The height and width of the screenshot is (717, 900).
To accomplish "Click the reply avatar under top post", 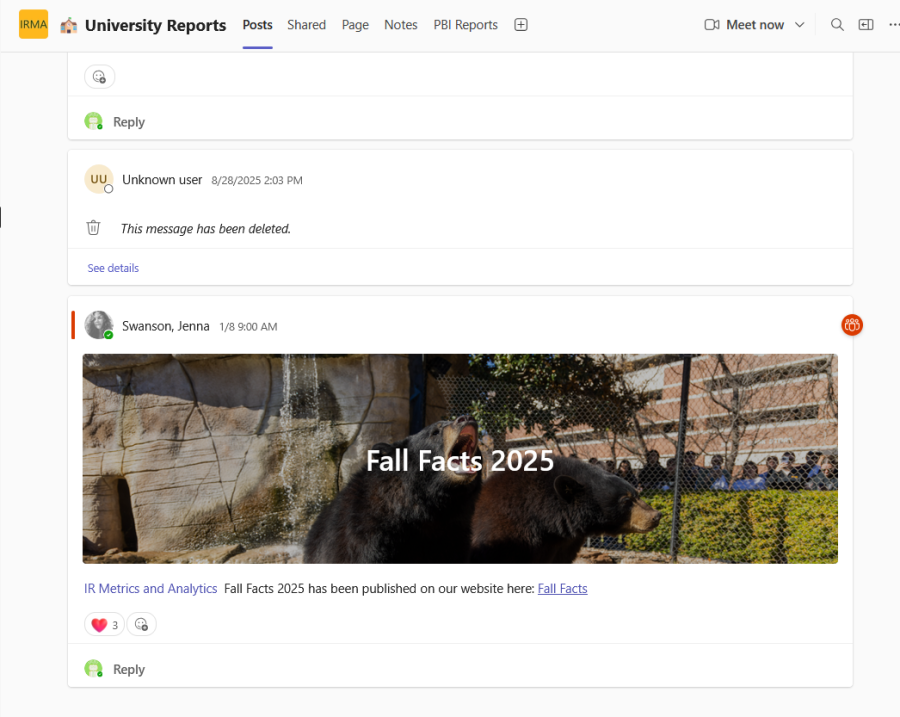I will click(x=94, y=121).
